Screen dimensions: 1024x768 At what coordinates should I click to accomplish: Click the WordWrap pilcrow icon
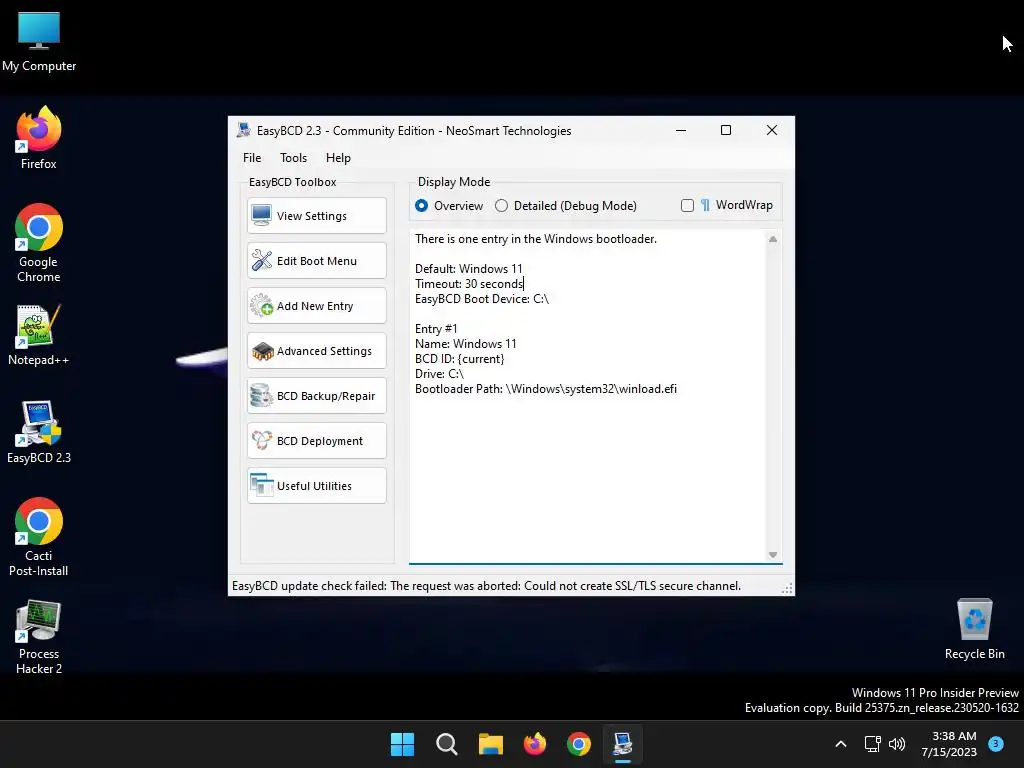(705, 205)
